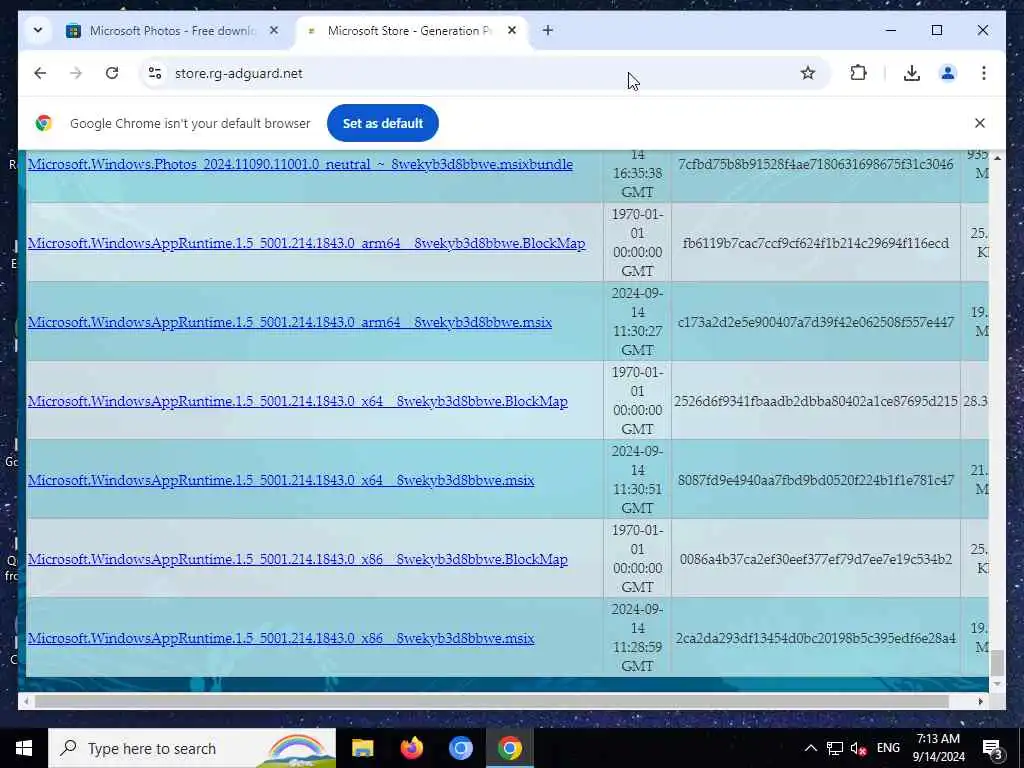Screen dimensions: 1024x768
Task: Download Microsoft.Windows.Photos msixbundle link
Action: pos(300,164)
